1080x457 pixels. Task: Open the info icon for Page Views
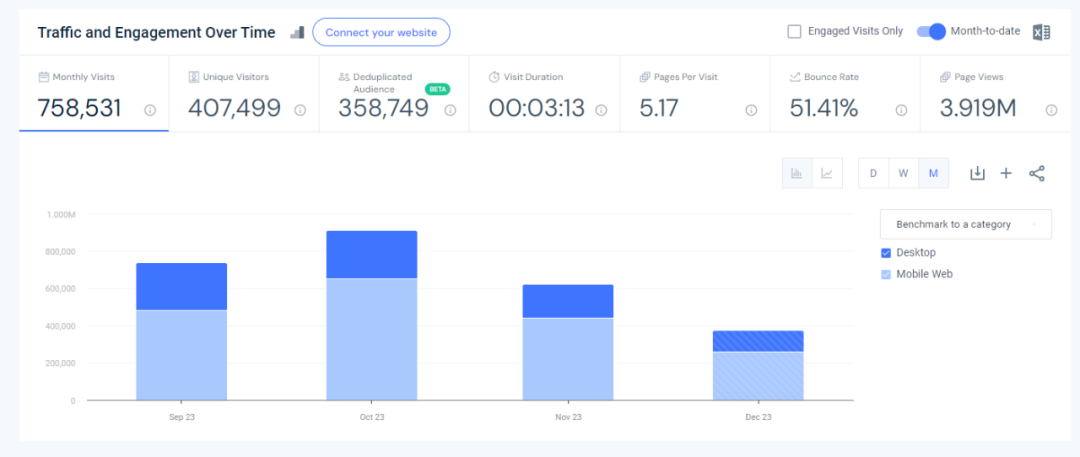(1051, 110)
